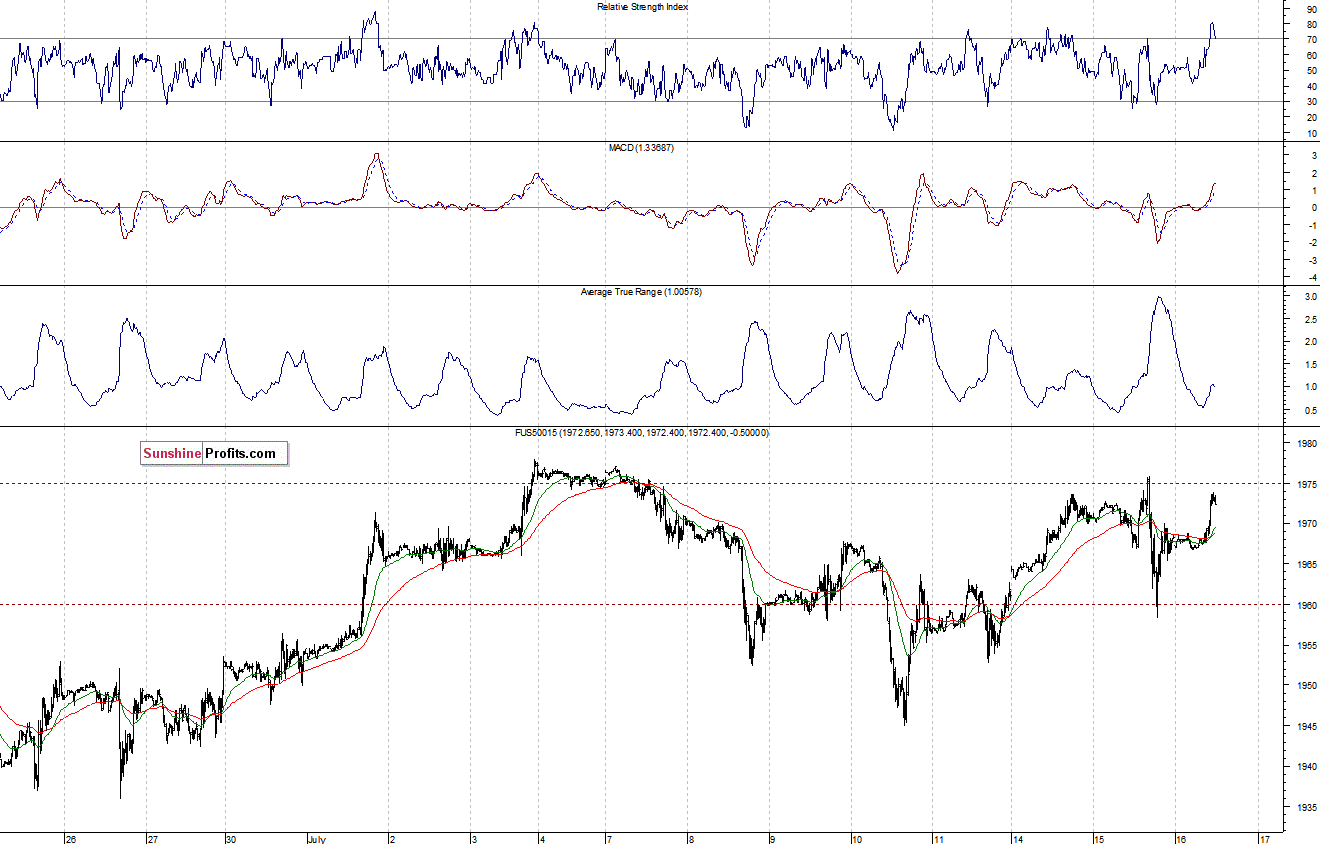
Task: Click the black dashed 1975 resistance line
Action: (640, 483)
